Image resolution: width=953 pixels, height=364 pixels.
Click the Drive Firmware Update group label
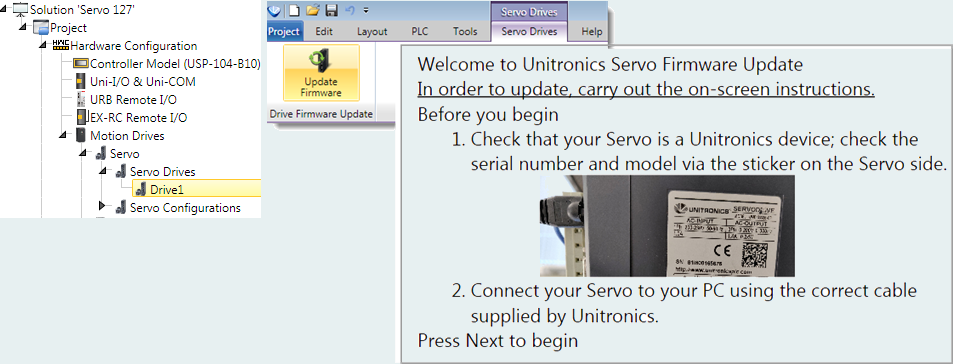(x=322, y=114)
